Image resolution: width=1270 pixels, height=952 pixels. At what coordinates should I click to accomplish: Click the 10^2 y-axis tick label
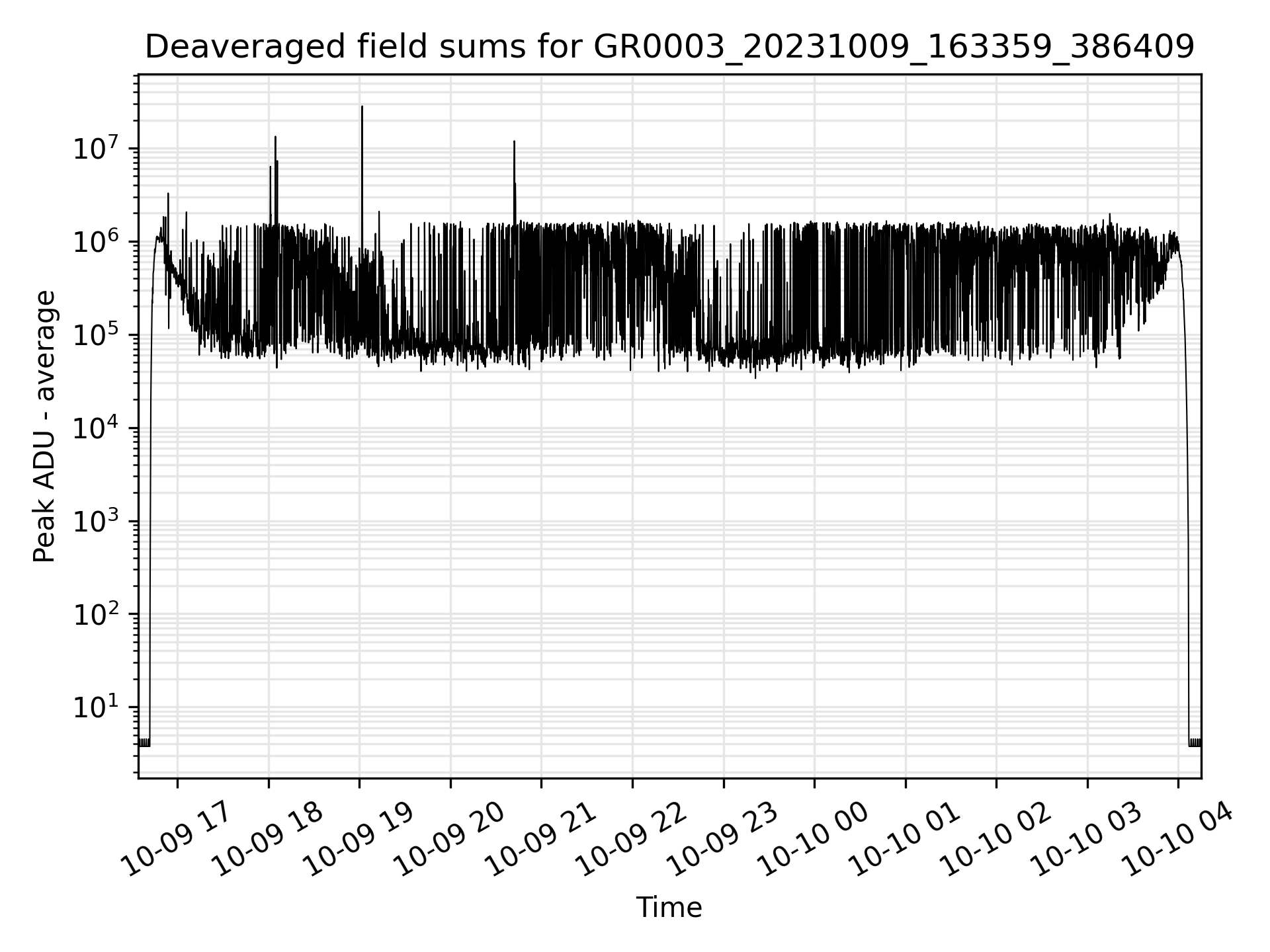(96, 614)
